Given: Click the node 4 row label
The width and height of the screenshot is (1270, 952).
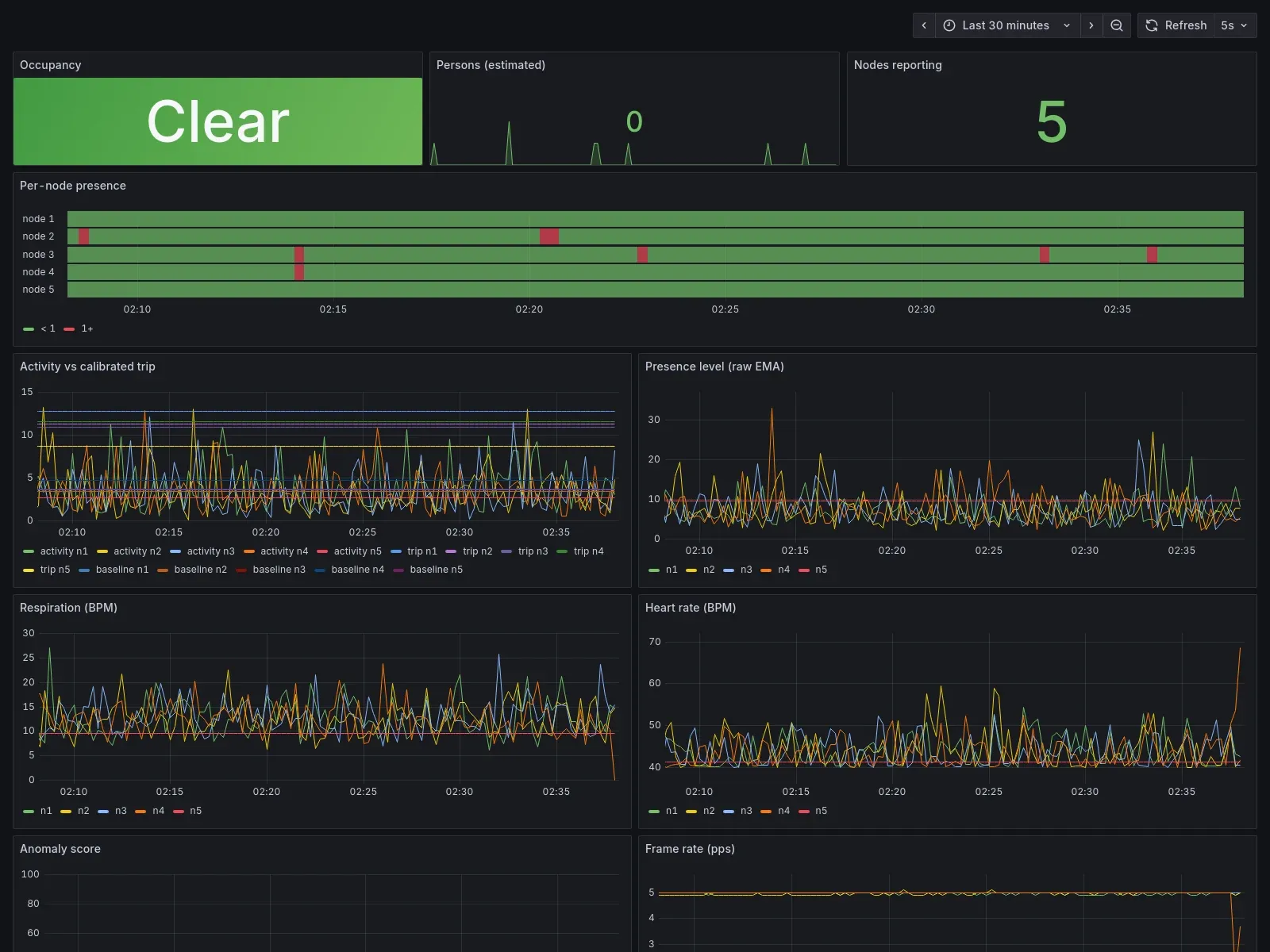Looking at the screenshot, I should [x=38, y=272].
